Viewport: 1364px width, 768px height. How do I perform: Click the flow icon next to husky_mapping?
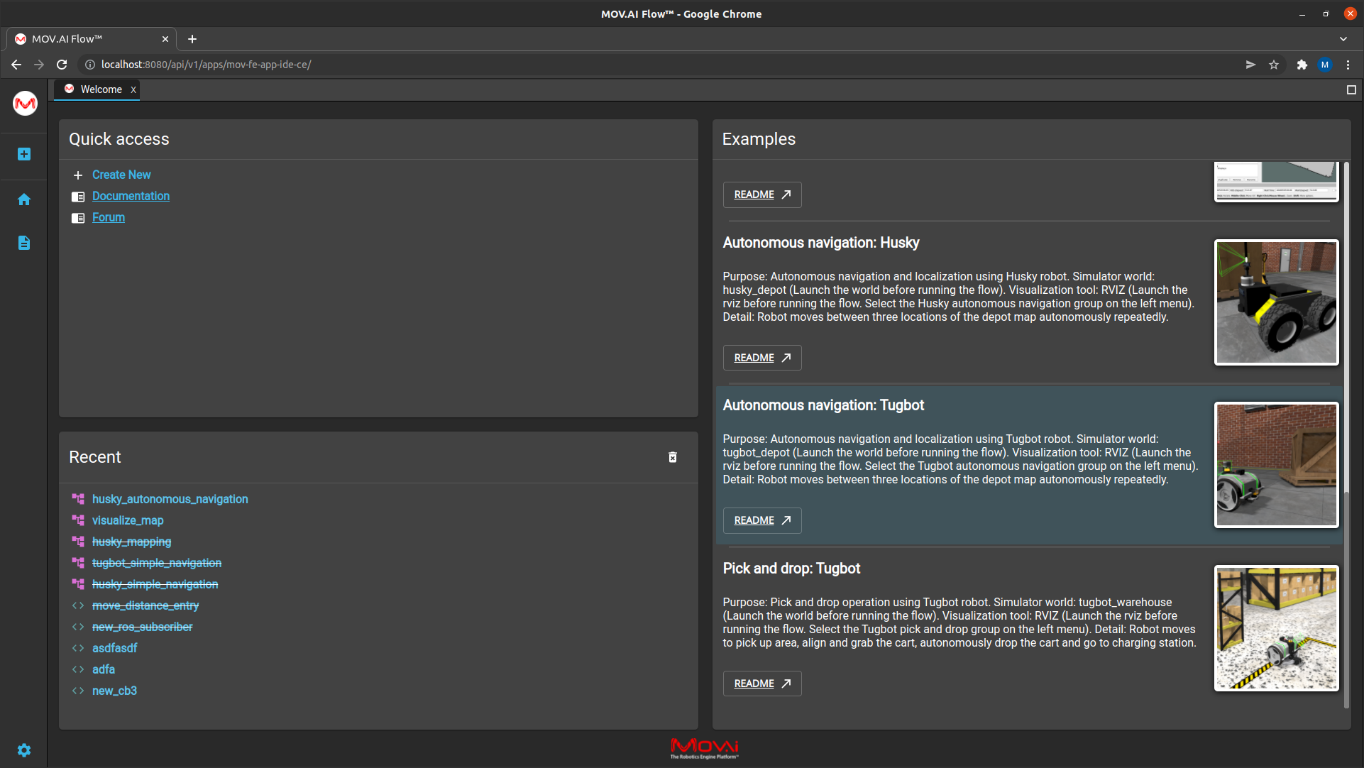point(78,542)
